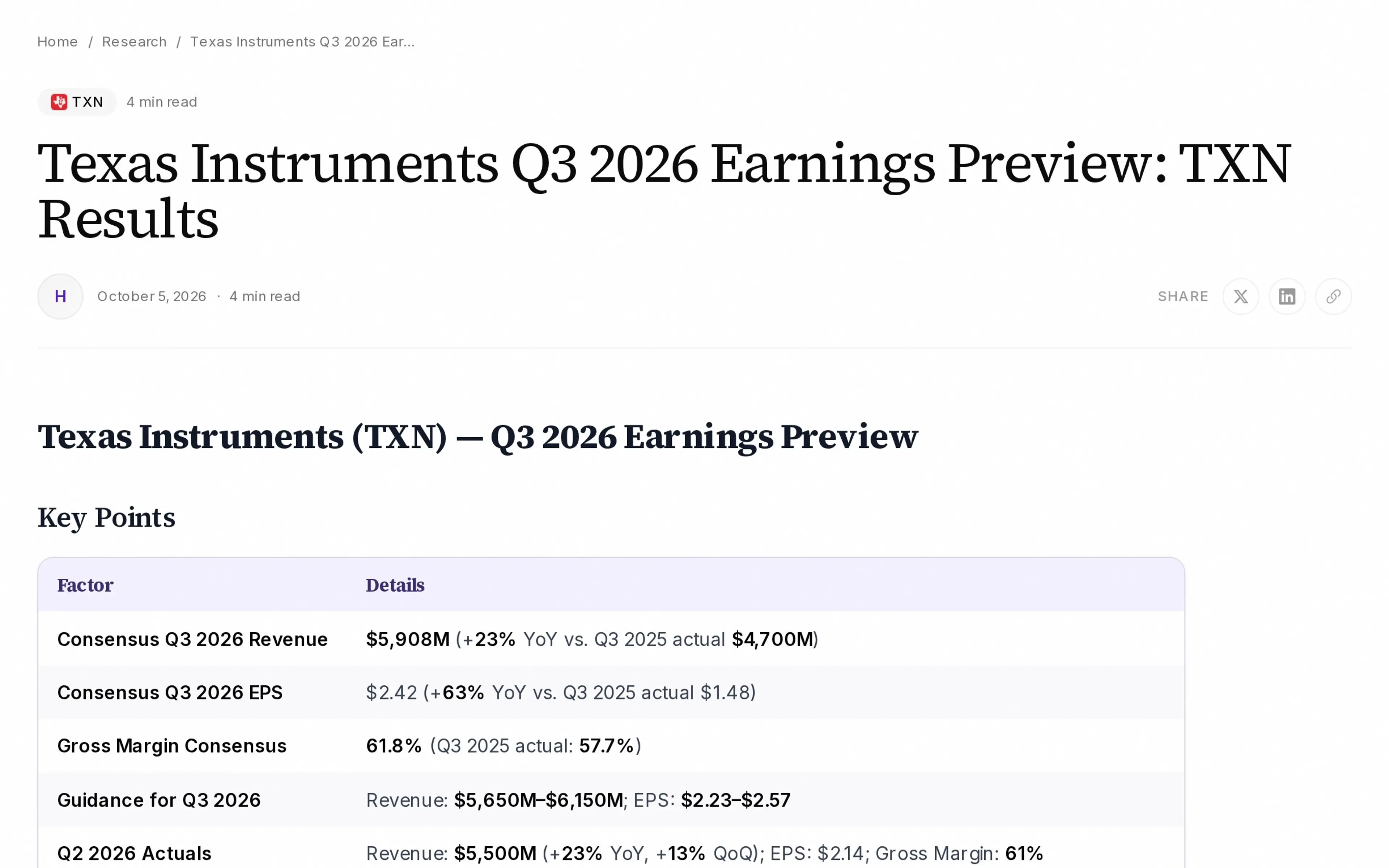Click the $5,908M revenue value
1389x868 pixels.
408,639
